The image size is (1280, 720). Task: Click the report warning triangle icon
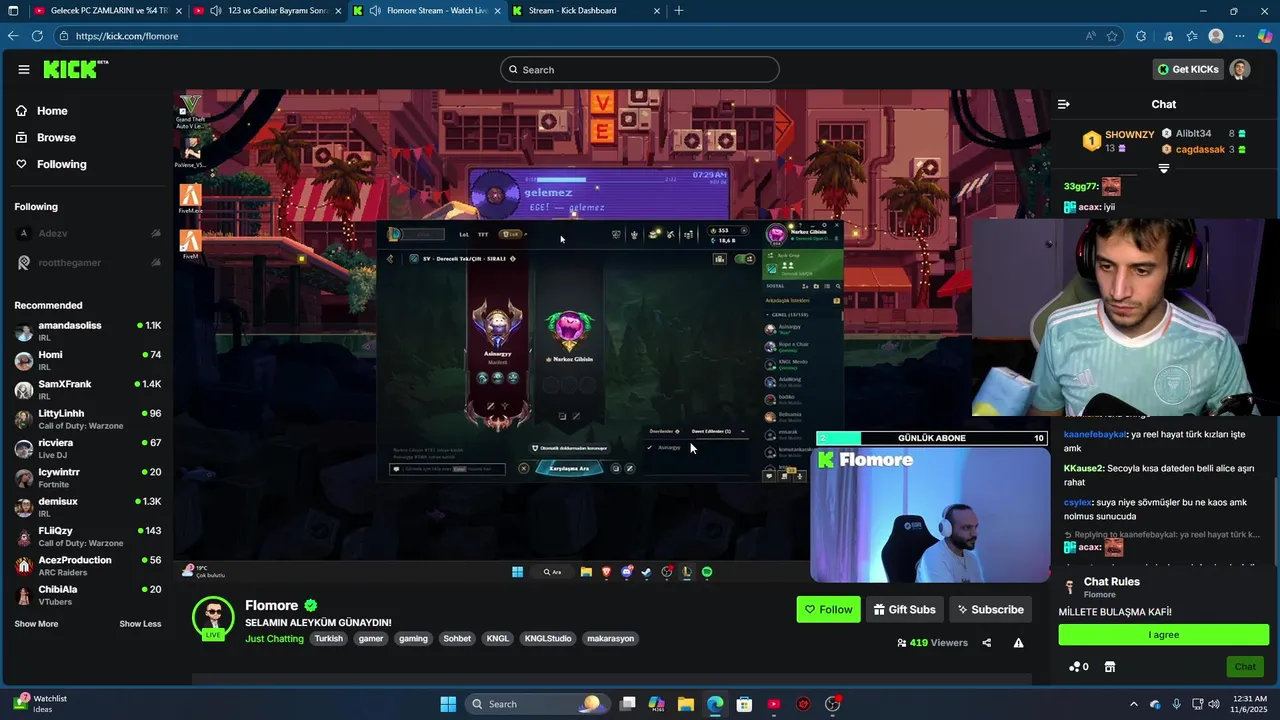[x=1018, y=643]
